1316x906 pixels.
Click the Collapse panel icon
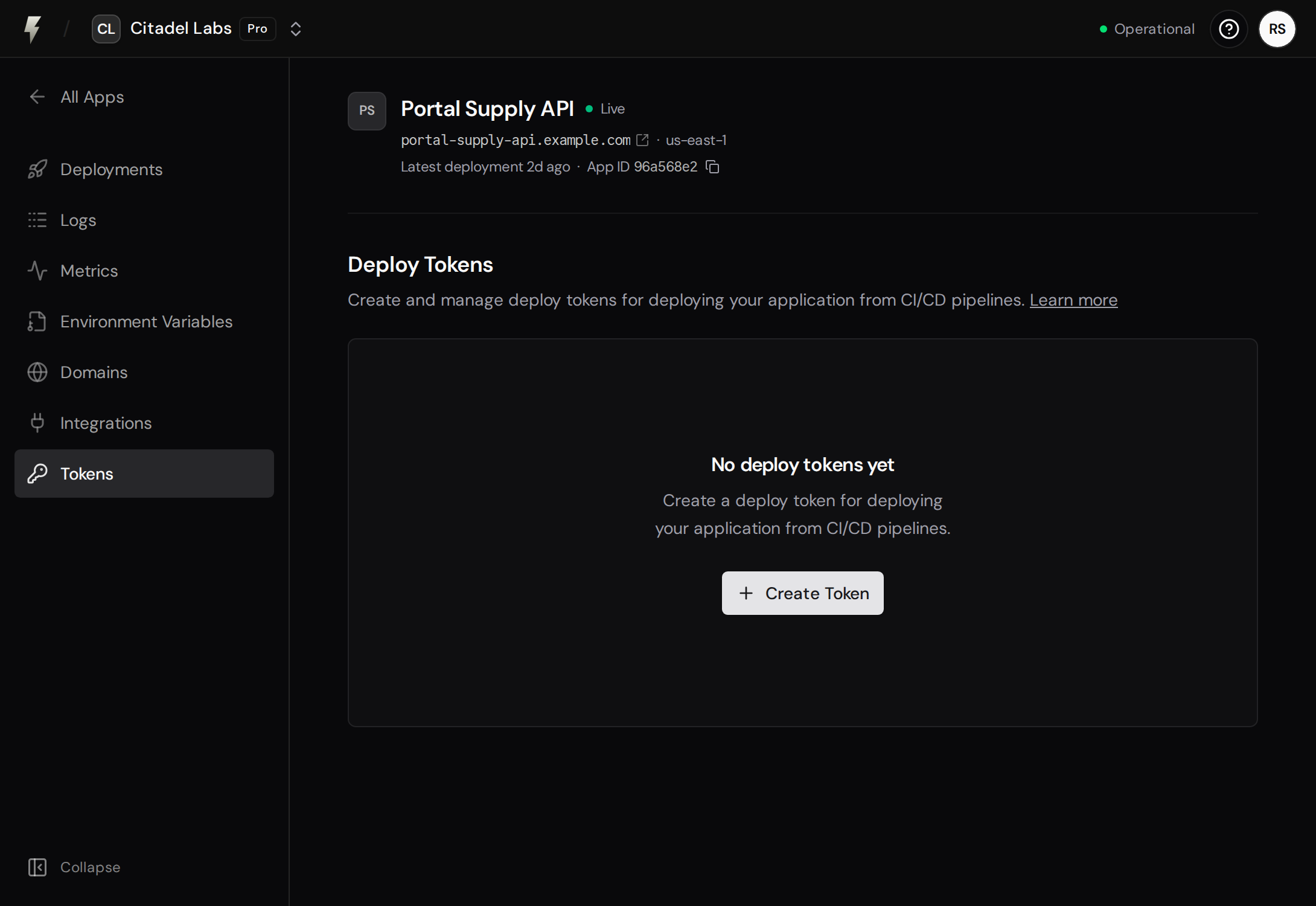coord(37,867)
